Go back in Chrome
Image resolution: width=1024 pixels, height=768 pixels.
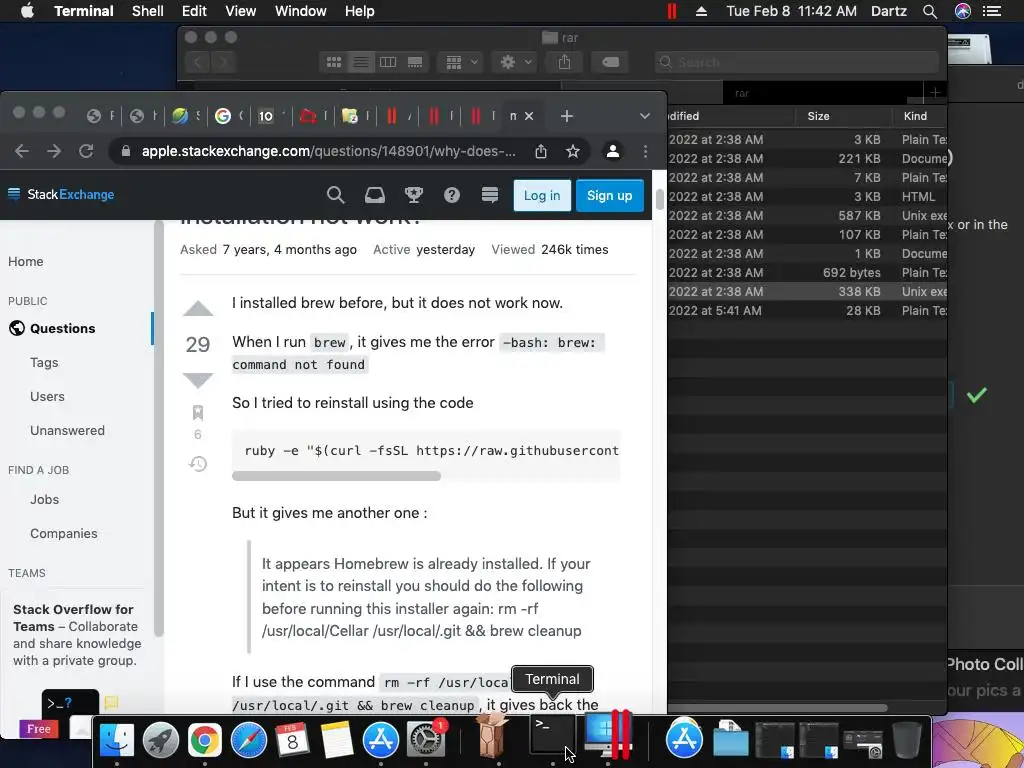(22, 152)
